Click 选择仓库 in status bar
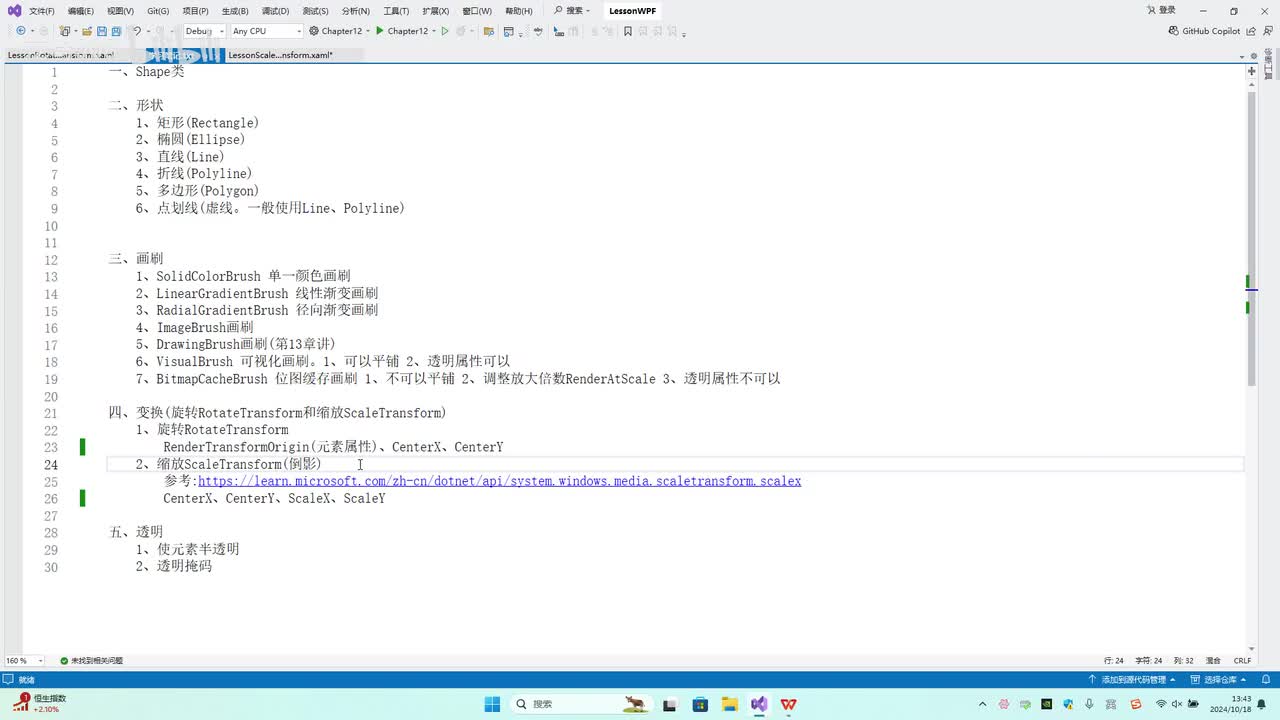Image resolution: width=1280 pixels, height=720 pixels. point(1217,679)
